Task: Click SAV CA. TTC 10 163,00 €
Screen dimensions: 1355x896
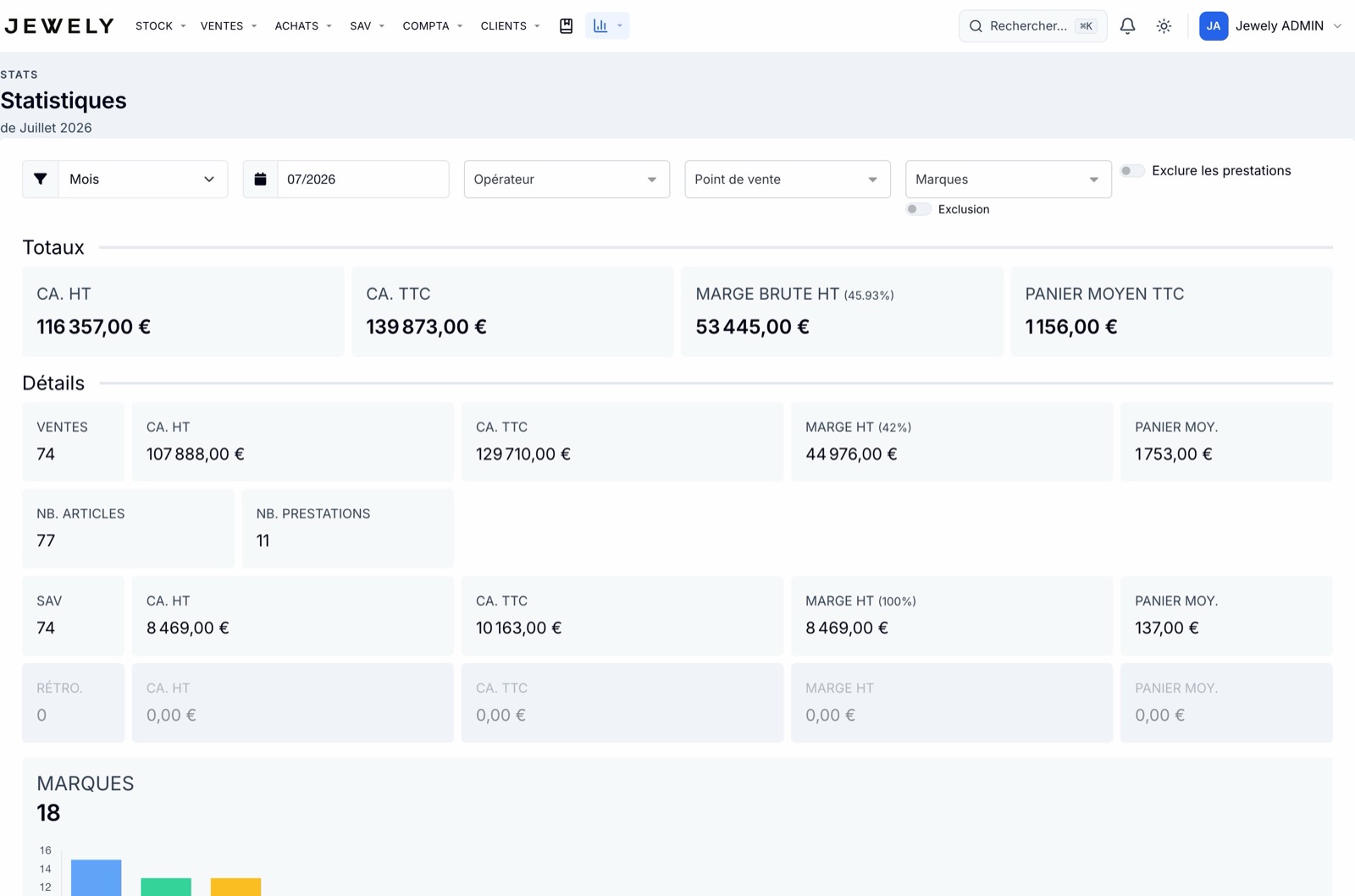Action: 518,628
